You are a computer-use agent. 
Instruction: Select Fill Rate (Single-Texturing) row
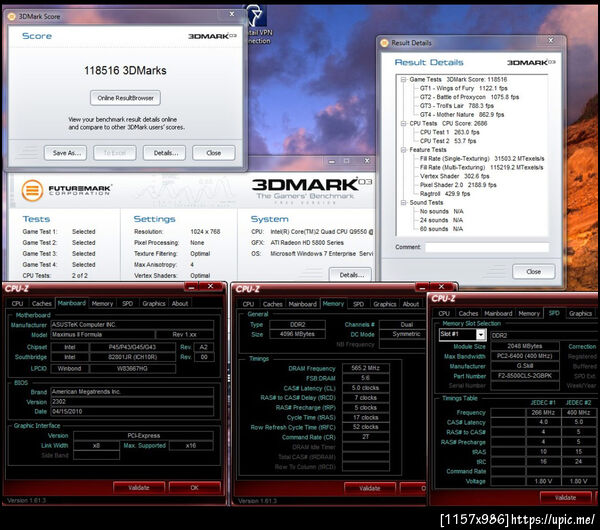pyautogui.click(x=482, y=159)
